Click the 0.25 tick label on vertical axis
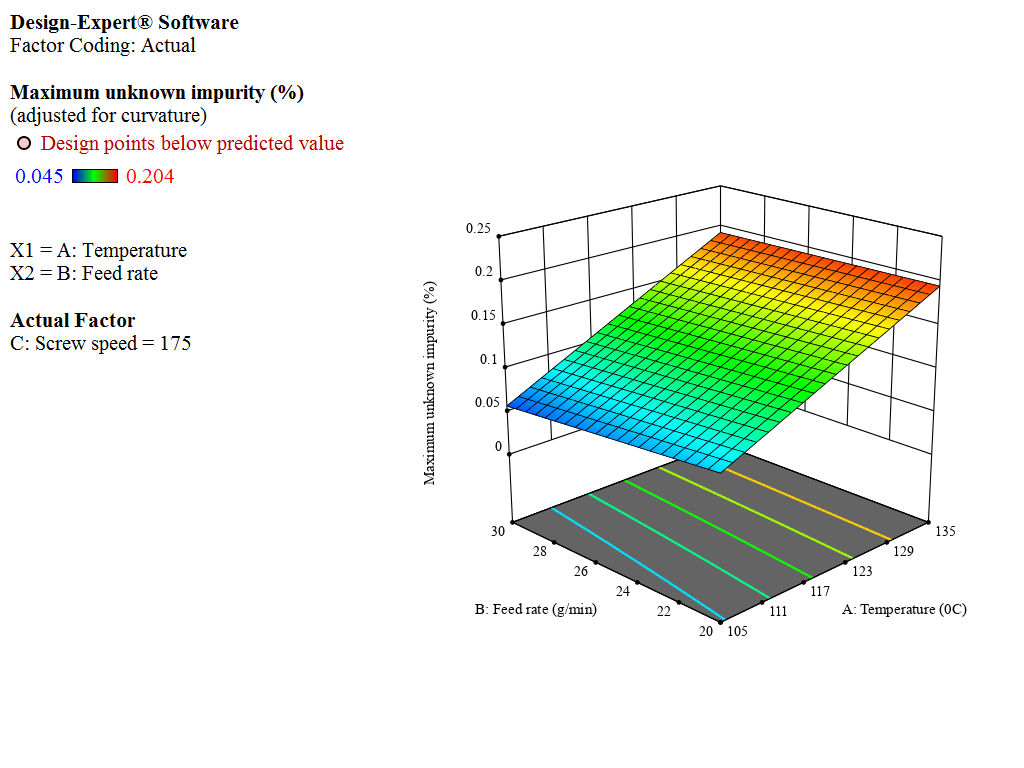The width and height of the screenshot is (1024, 768). (477, 229)
